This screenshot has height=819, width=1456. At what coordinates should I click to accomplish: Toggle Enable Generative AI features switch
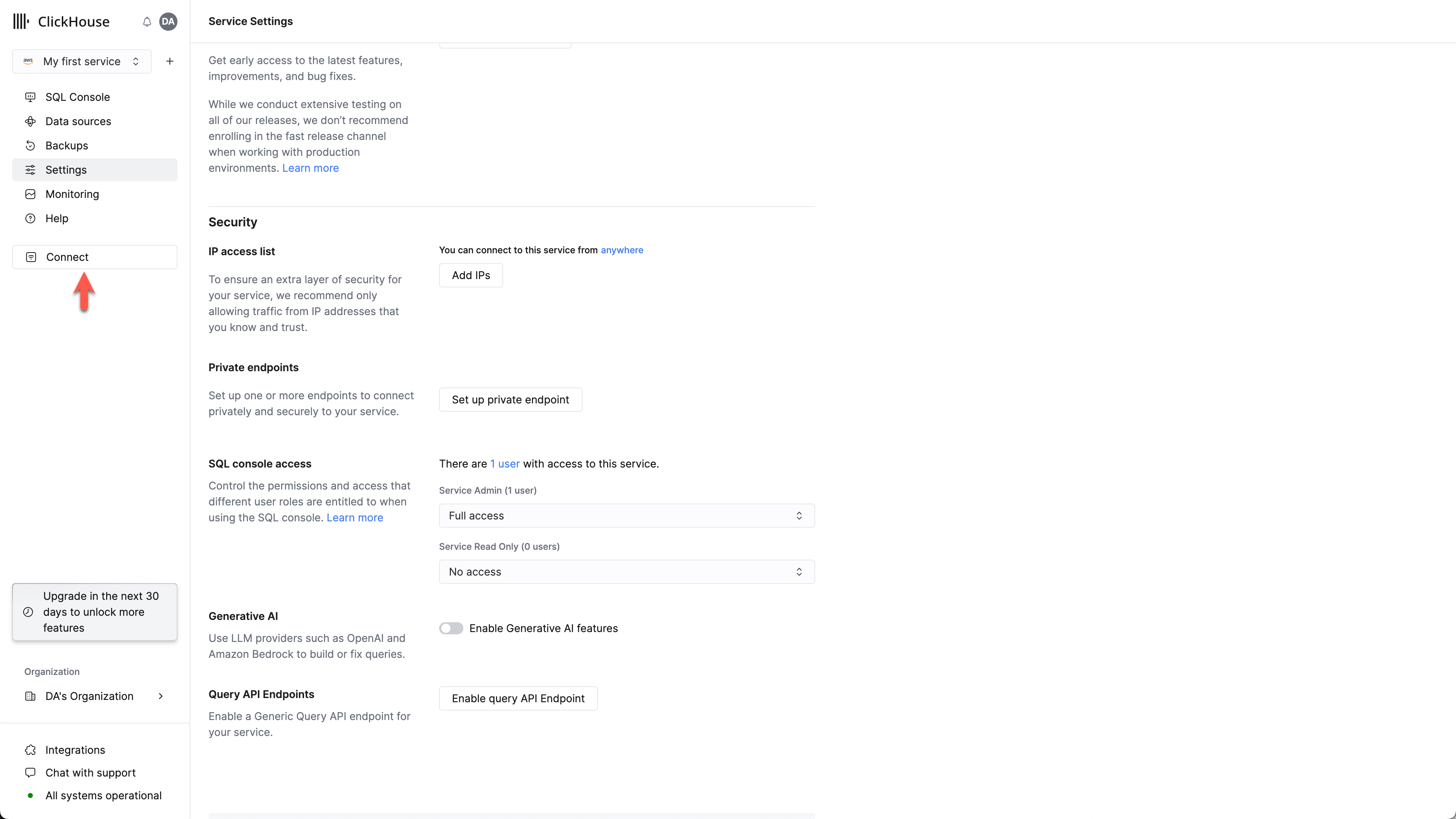pos(451,628)
